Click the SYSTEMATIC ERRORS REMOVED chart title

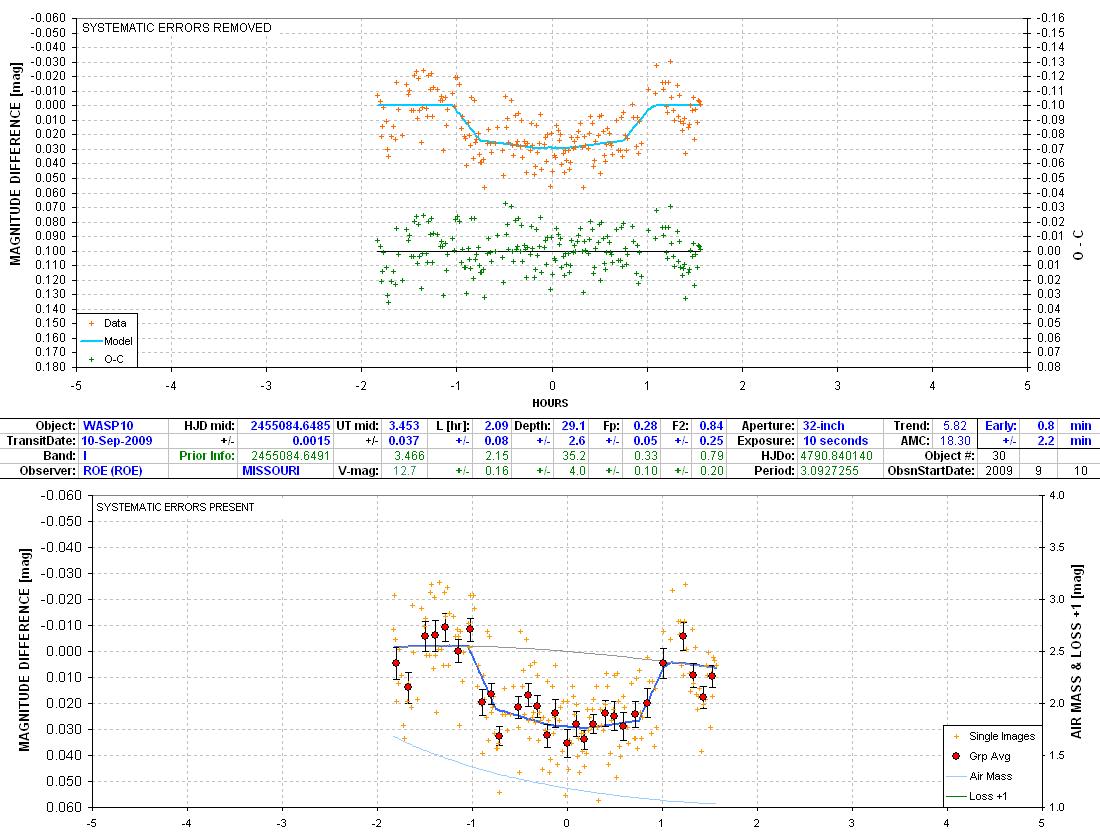[x=176, y=28]
